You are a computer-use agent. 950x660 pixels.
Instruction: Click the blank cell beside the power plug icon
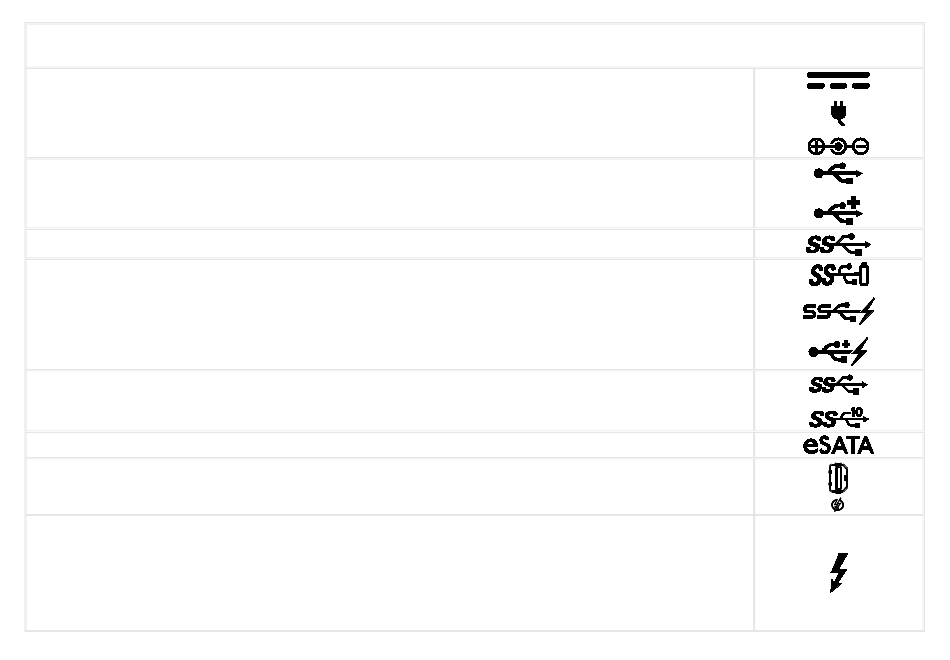click(390, 113)
